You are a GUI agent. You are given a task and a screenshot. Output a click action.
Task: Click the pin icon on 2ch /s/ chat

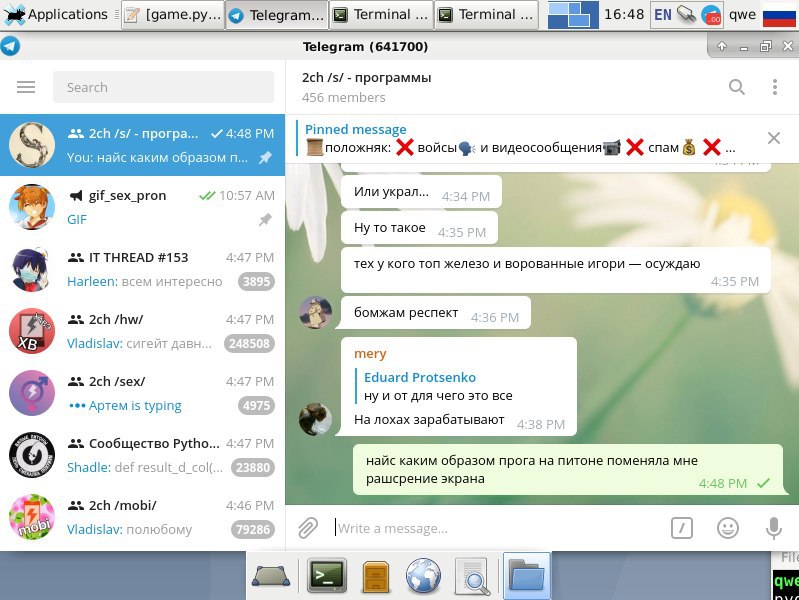265,158
